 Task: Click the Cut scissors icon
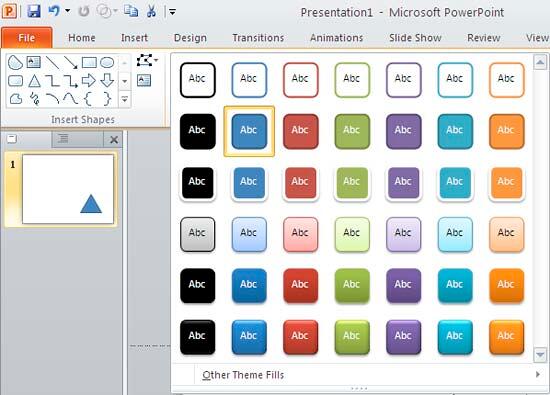tap(151, 11)
